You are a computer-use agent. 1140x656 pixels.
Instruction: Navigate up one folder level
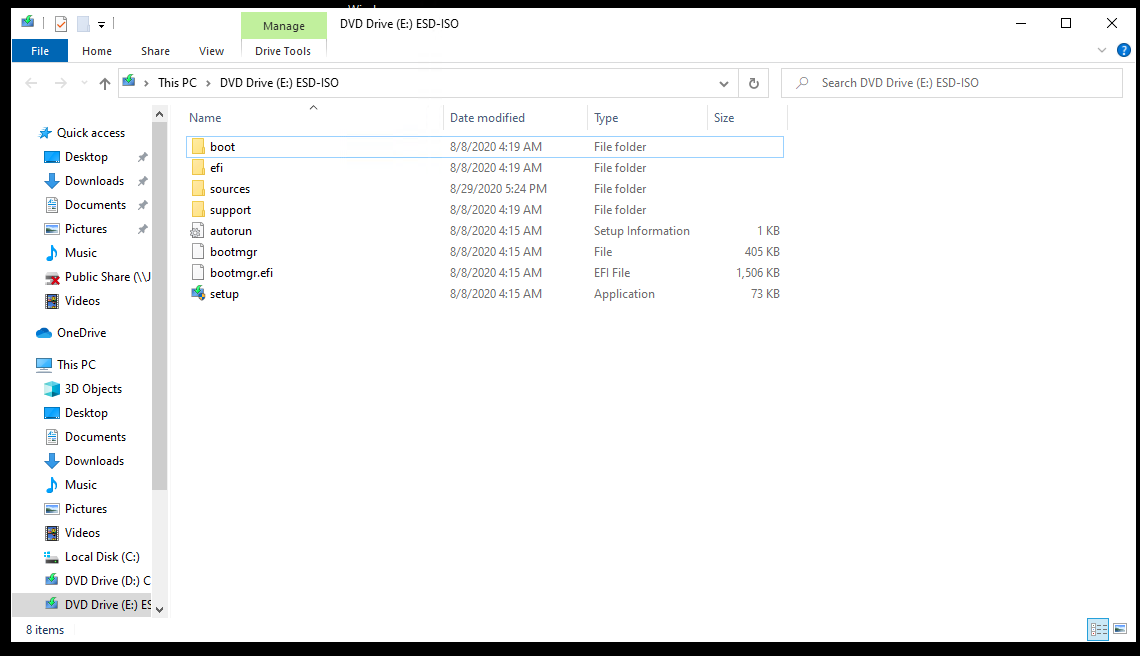pyautogui.click(x=105, y=83)
